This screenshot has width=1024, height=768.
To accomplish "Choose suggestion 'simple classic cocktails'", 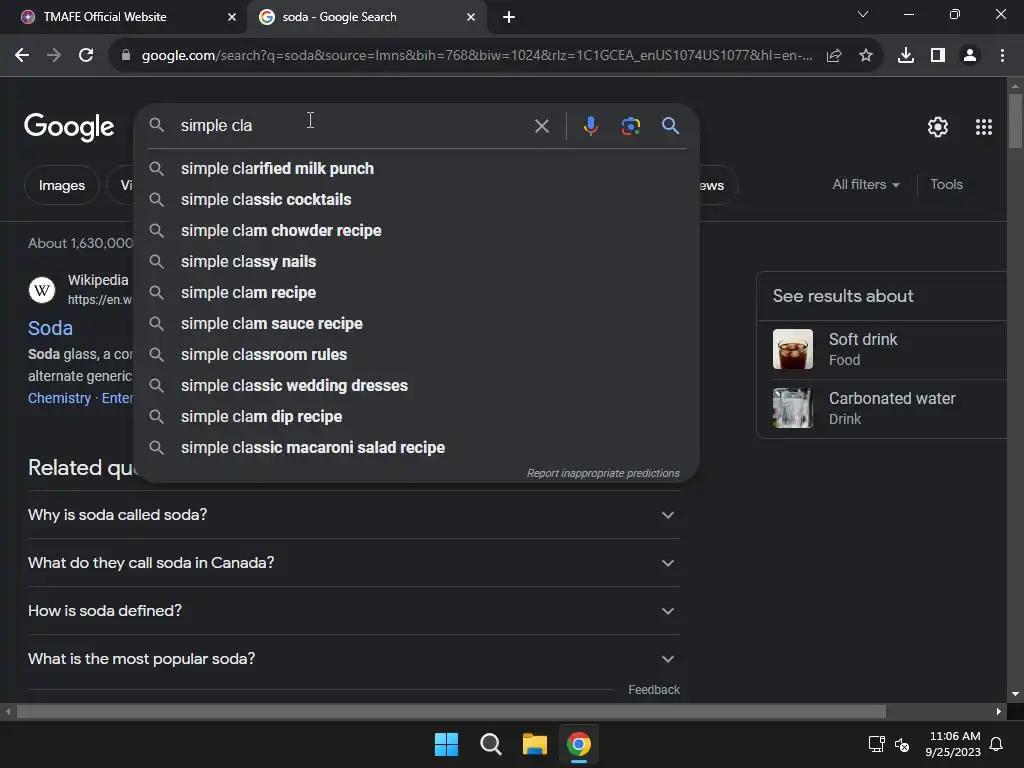I will click(416, 200).
